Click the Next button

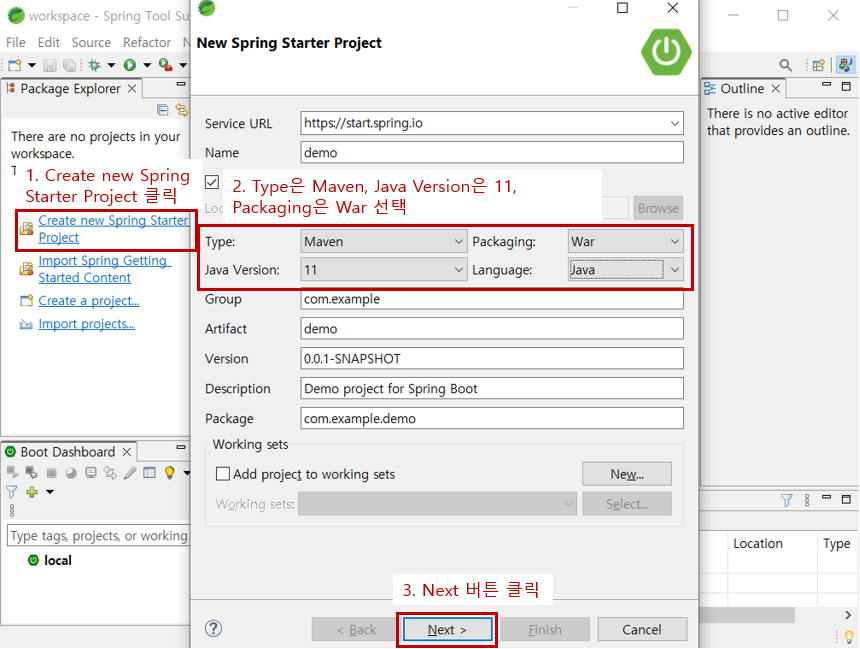pyautogui.click(x=447, y=629)
